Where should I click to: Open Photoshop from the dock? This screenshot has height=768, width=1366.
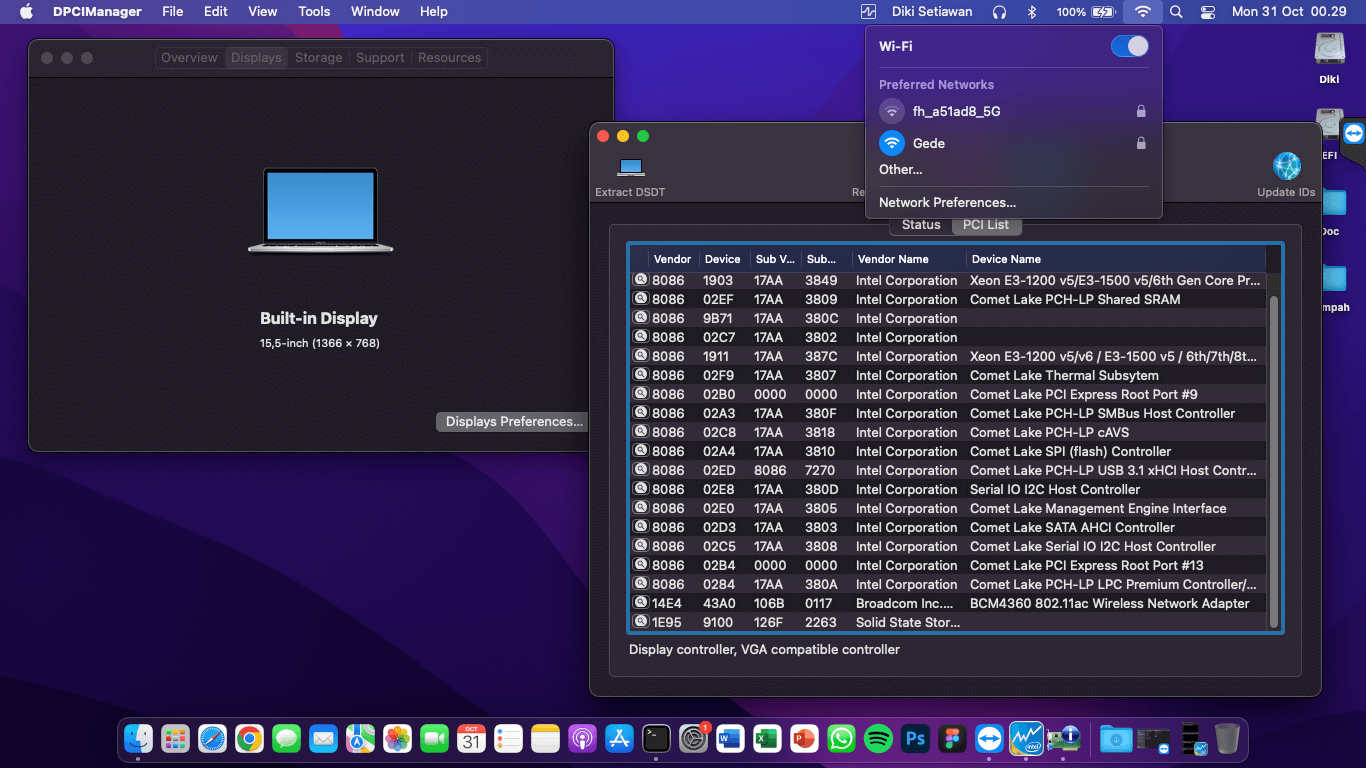915,739
